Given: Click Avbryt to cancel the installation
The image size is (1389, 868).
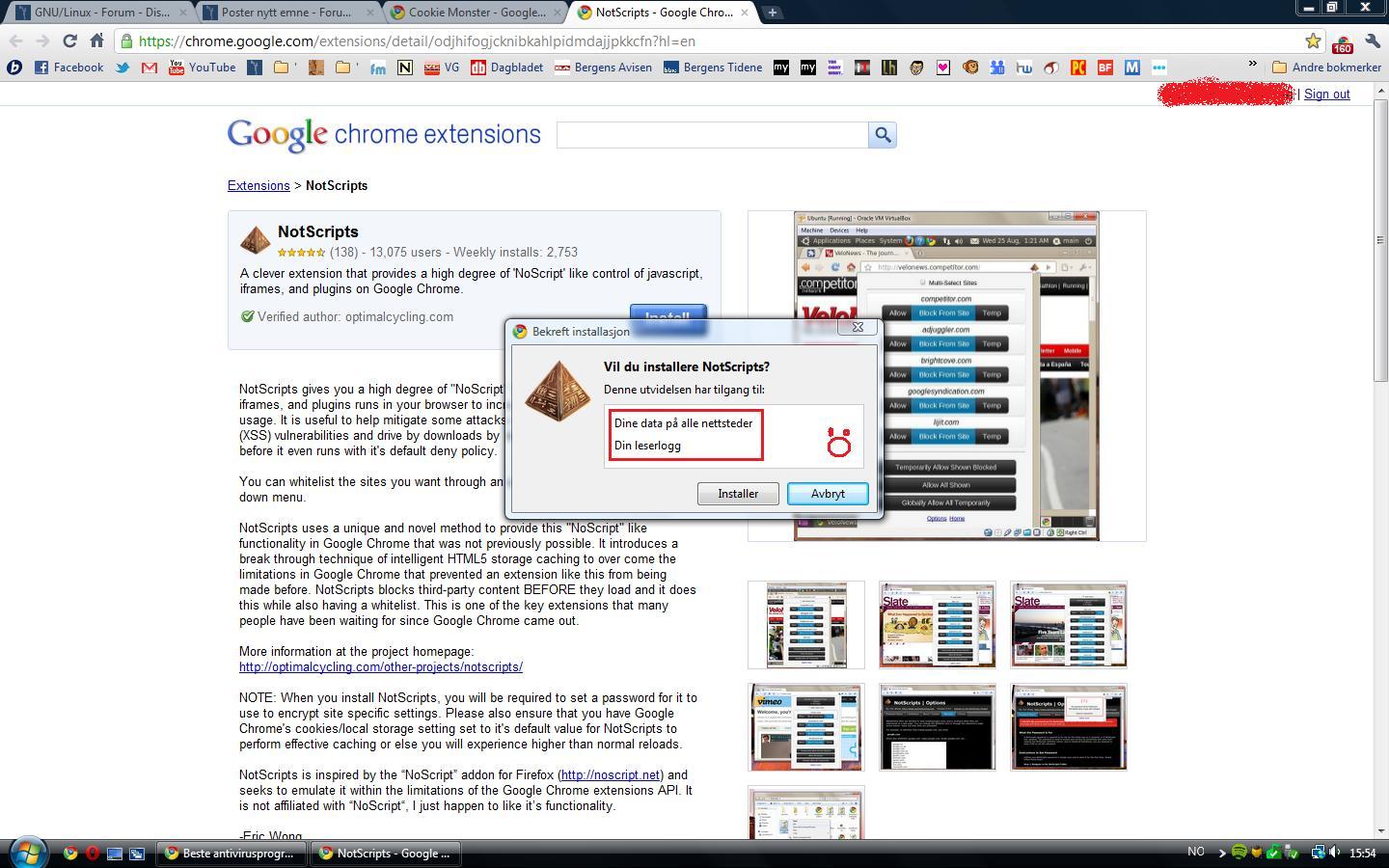Looking at the screenshot, I should 828,494.
